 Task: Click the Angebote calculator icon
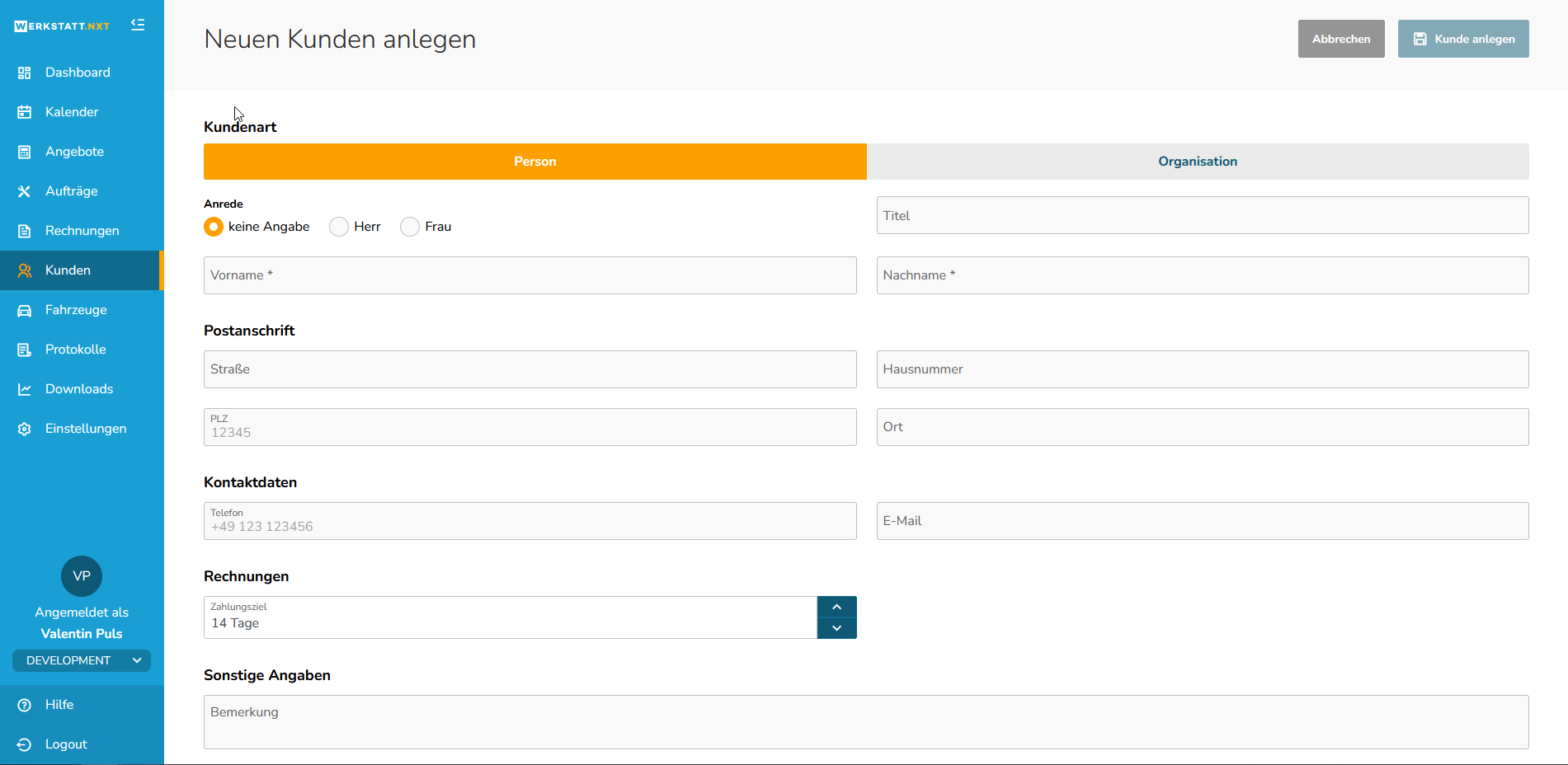coord(25,152)
